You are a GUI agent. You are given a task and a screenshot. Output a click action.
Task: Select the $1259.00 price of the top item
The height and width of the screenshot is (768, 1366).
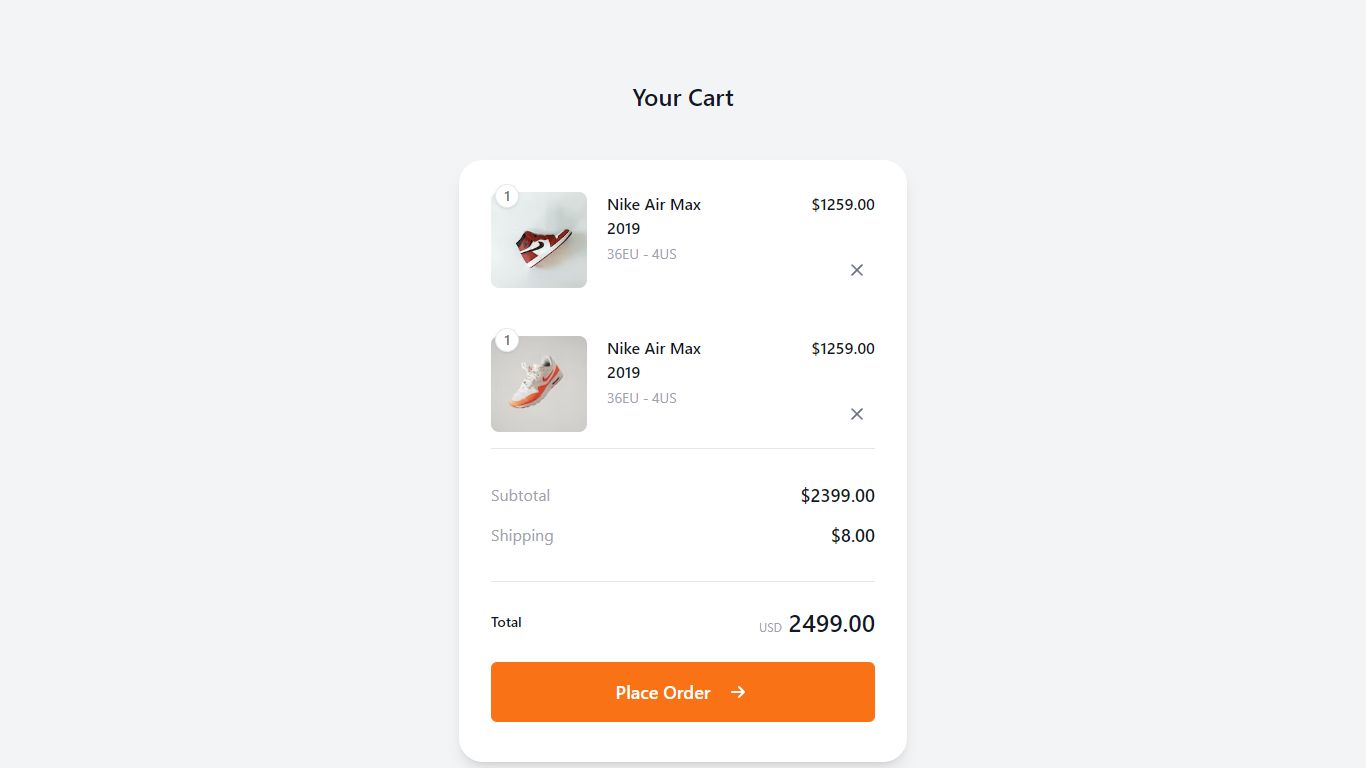click(842, 204)
